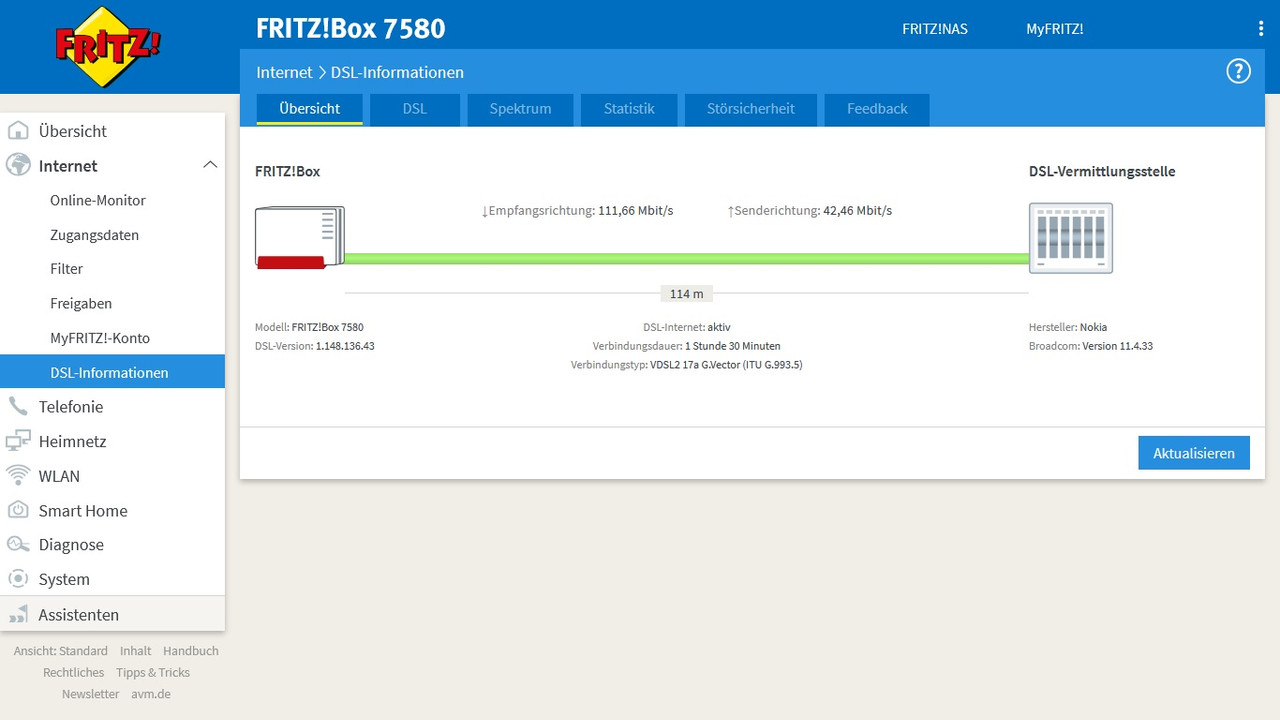The height and width of the screenshot is (720, 1280).
Task: Click the green DSL connection line
Action: [x=686, y=258]
